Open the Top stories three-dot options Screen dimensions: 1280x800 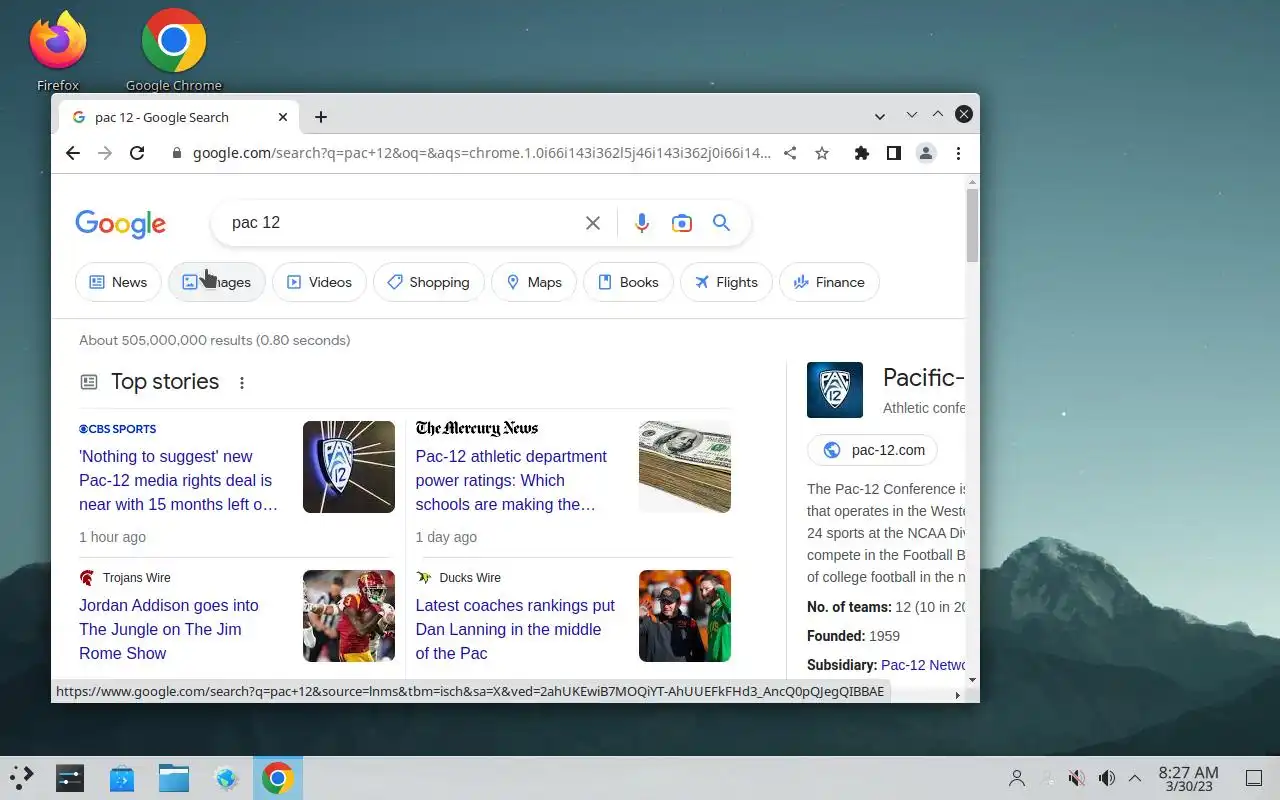tap(242, 382)
